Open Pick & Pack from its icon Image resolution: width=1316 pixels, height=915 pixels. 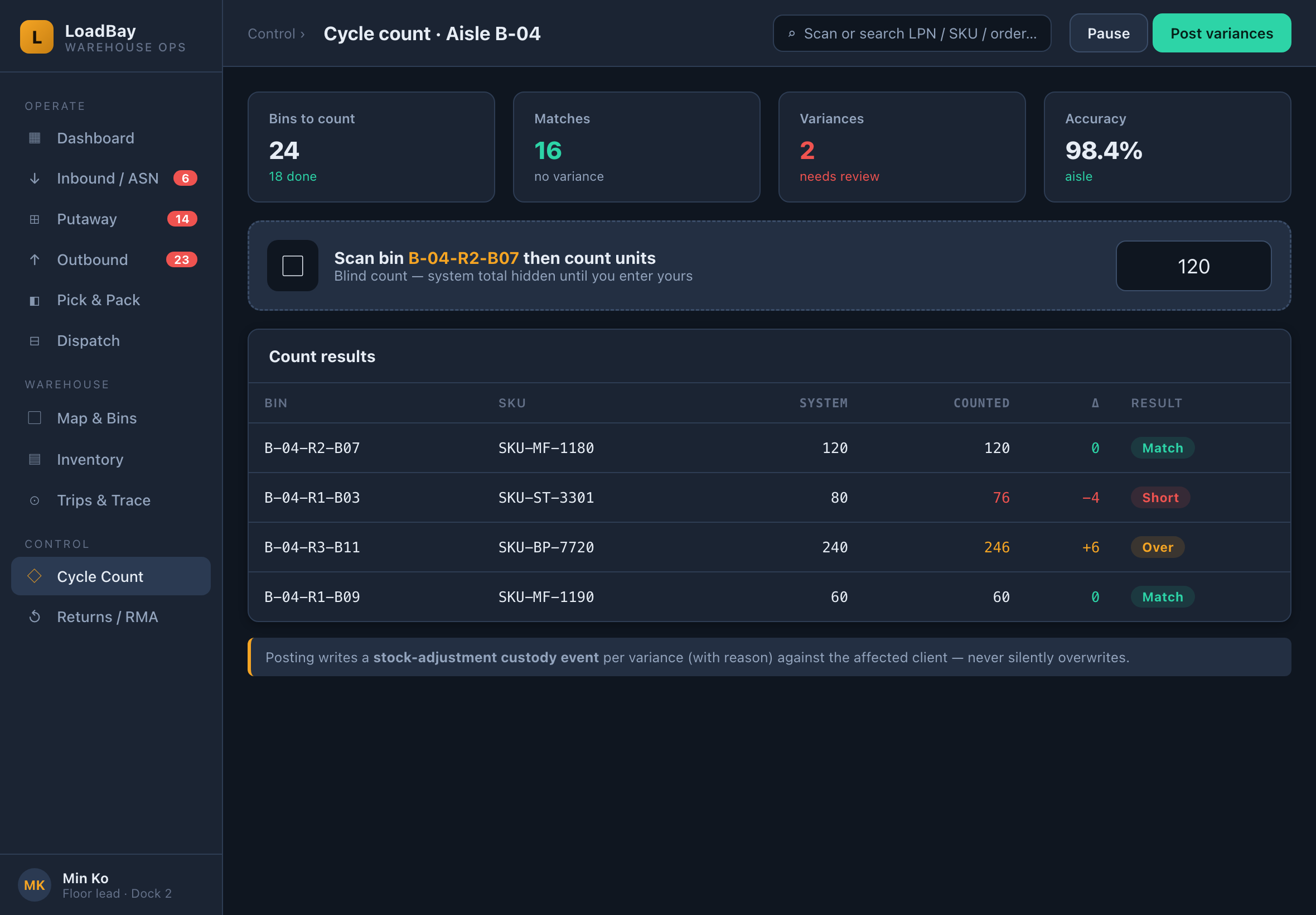pos(35,300)
